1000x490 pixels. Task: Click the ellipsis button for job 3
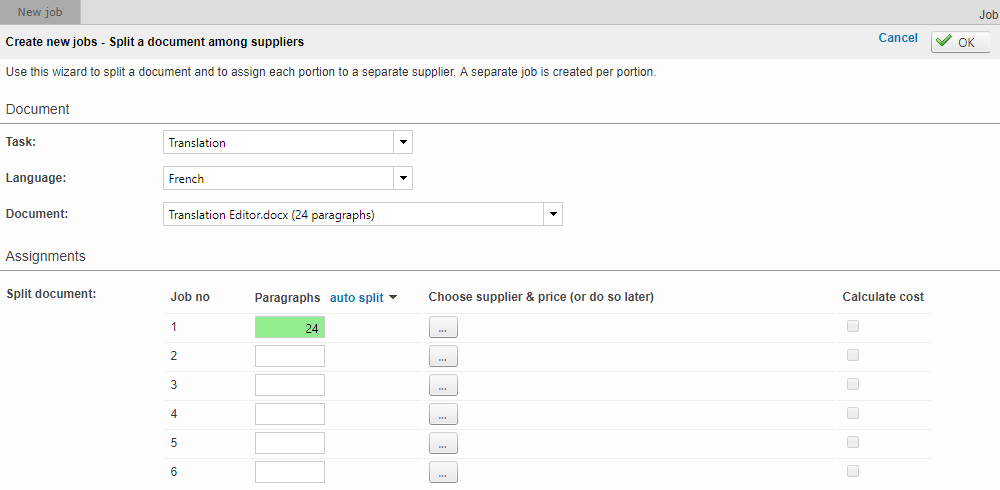point(443,385)
